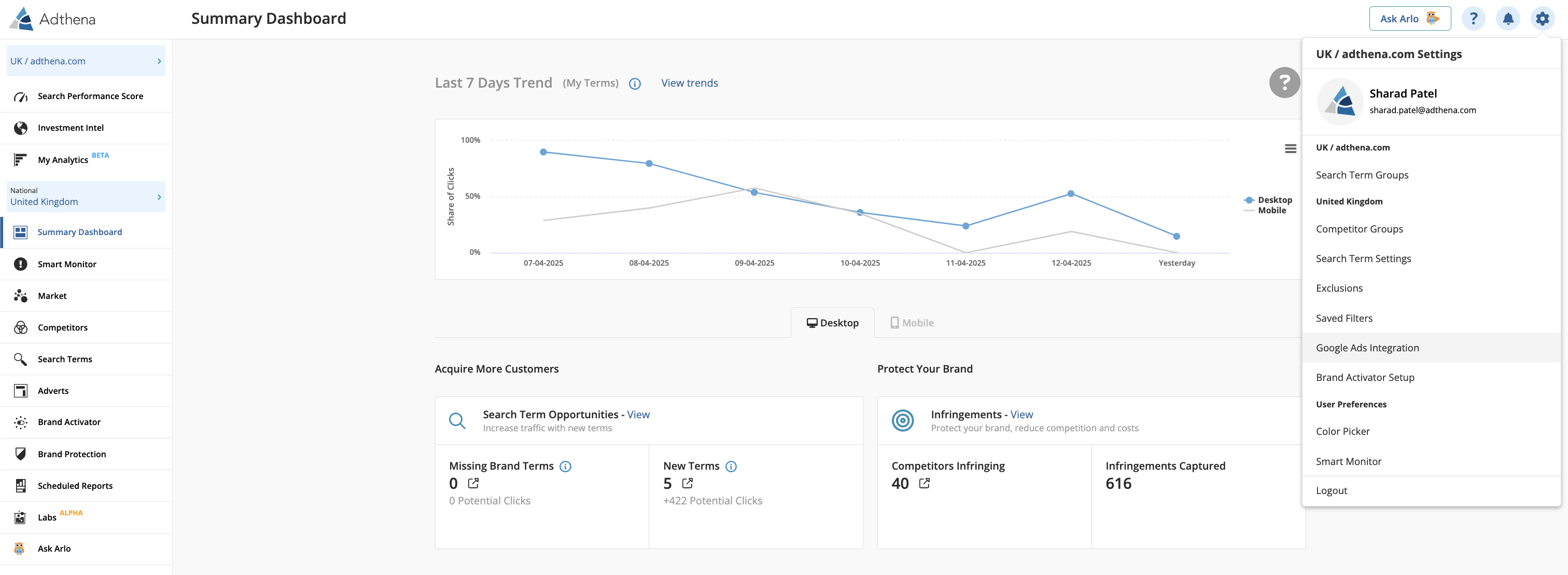Open Search Performance Score gauge icon
Screen dimensions: 1568x575
(x=21, y=96)
